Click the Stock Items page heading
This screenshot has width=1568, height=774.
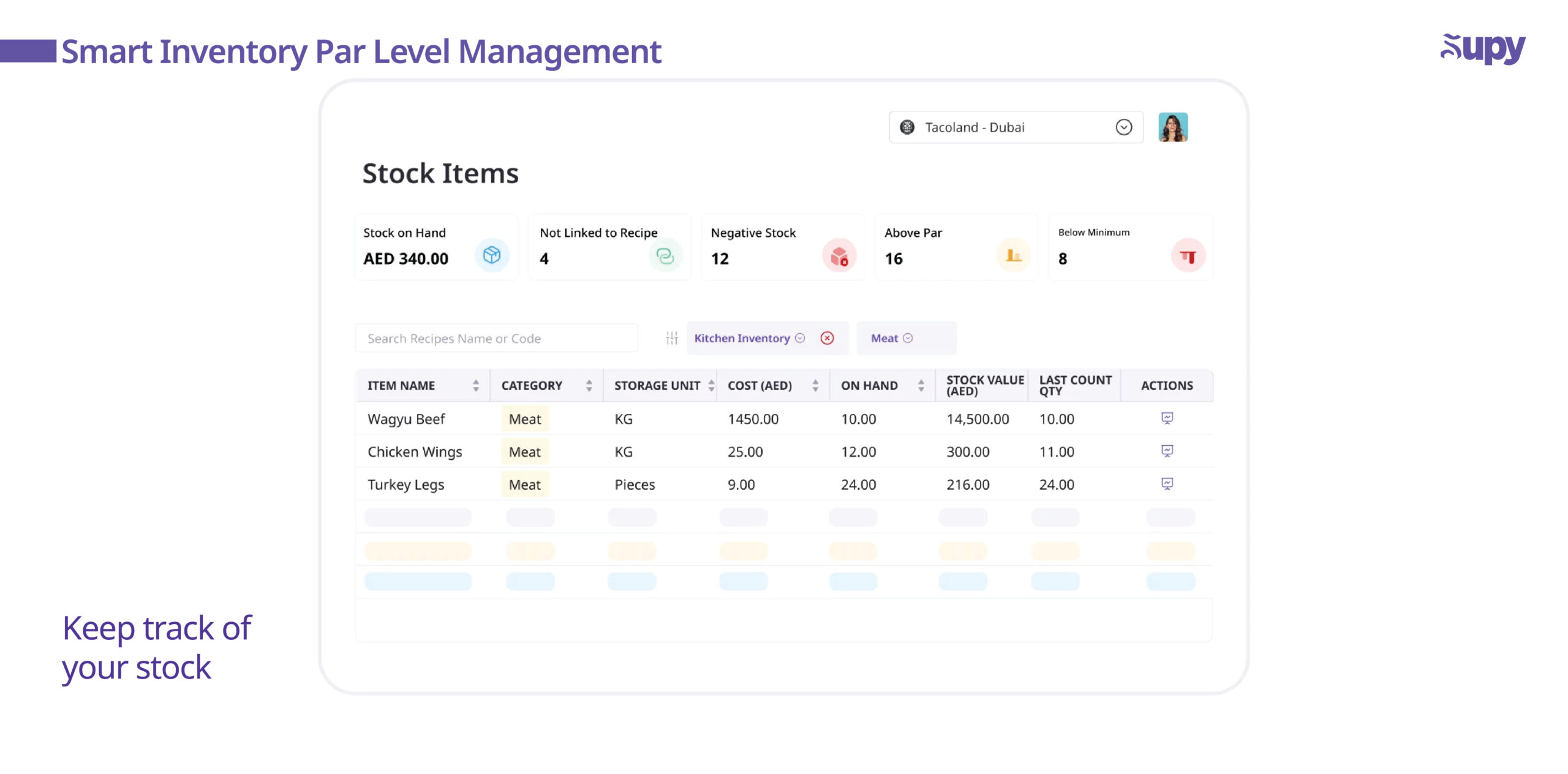440,173
